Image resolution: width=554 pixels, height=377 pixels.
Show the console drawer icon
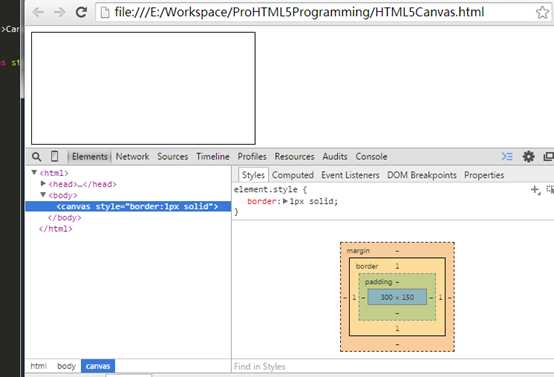pyautogui.click(x=507, y=156)
